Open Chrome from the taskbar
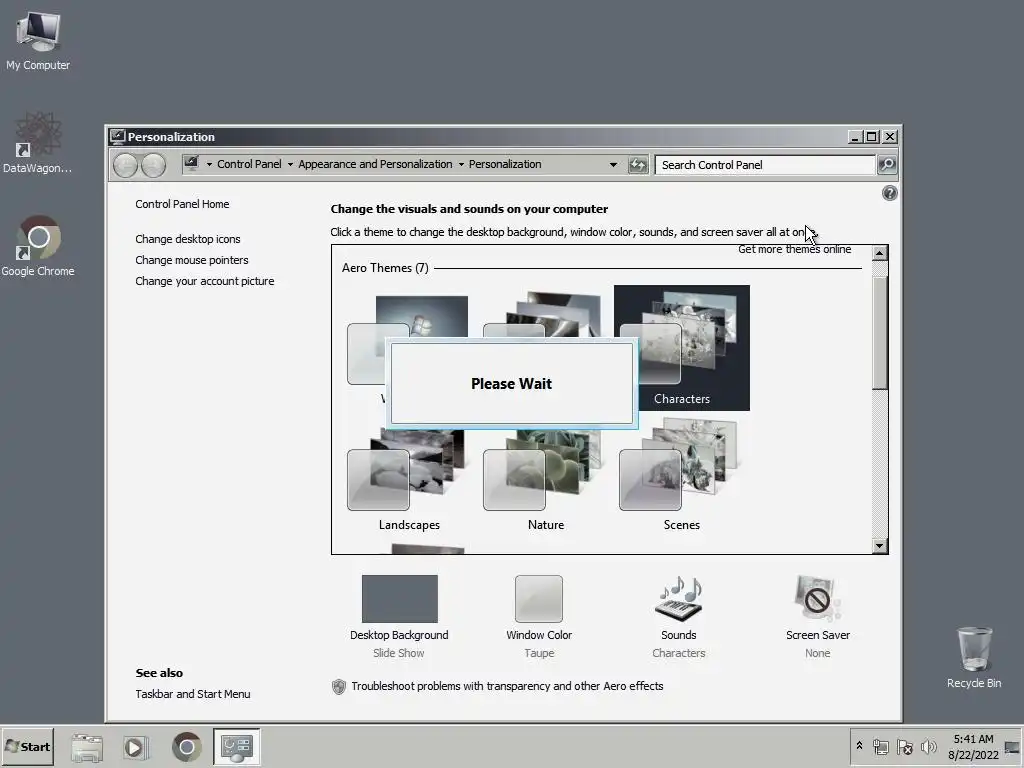 click(186, 747)
